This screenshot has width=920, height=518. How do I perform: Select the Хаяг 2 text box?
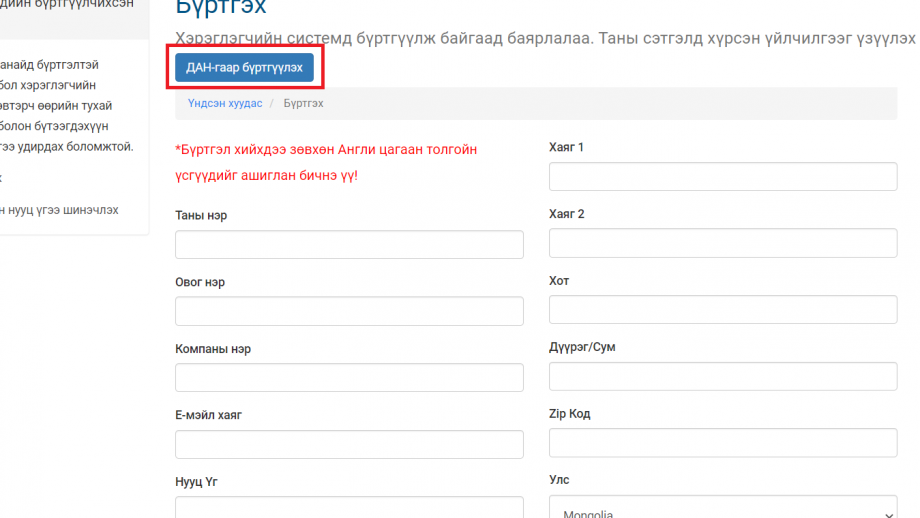[723, 243]
